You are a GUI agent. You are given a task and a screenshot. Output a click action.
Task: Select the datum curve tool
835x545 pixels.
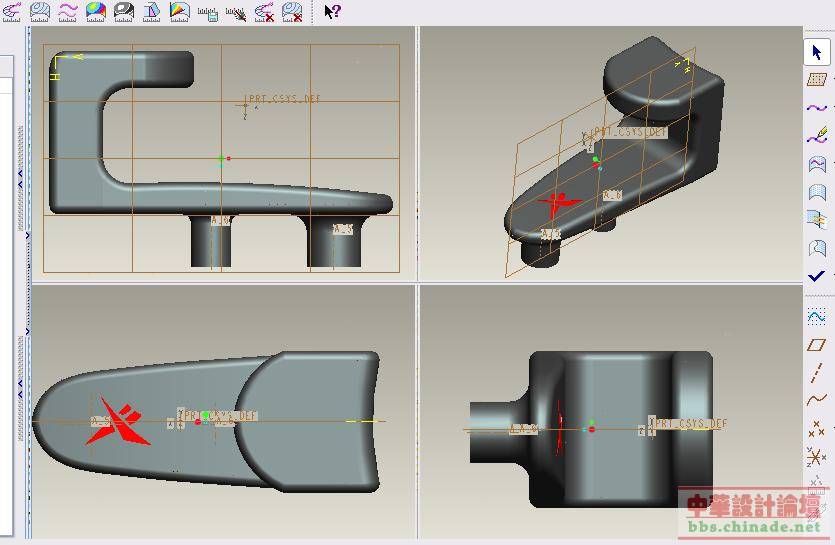coord(816,400)
